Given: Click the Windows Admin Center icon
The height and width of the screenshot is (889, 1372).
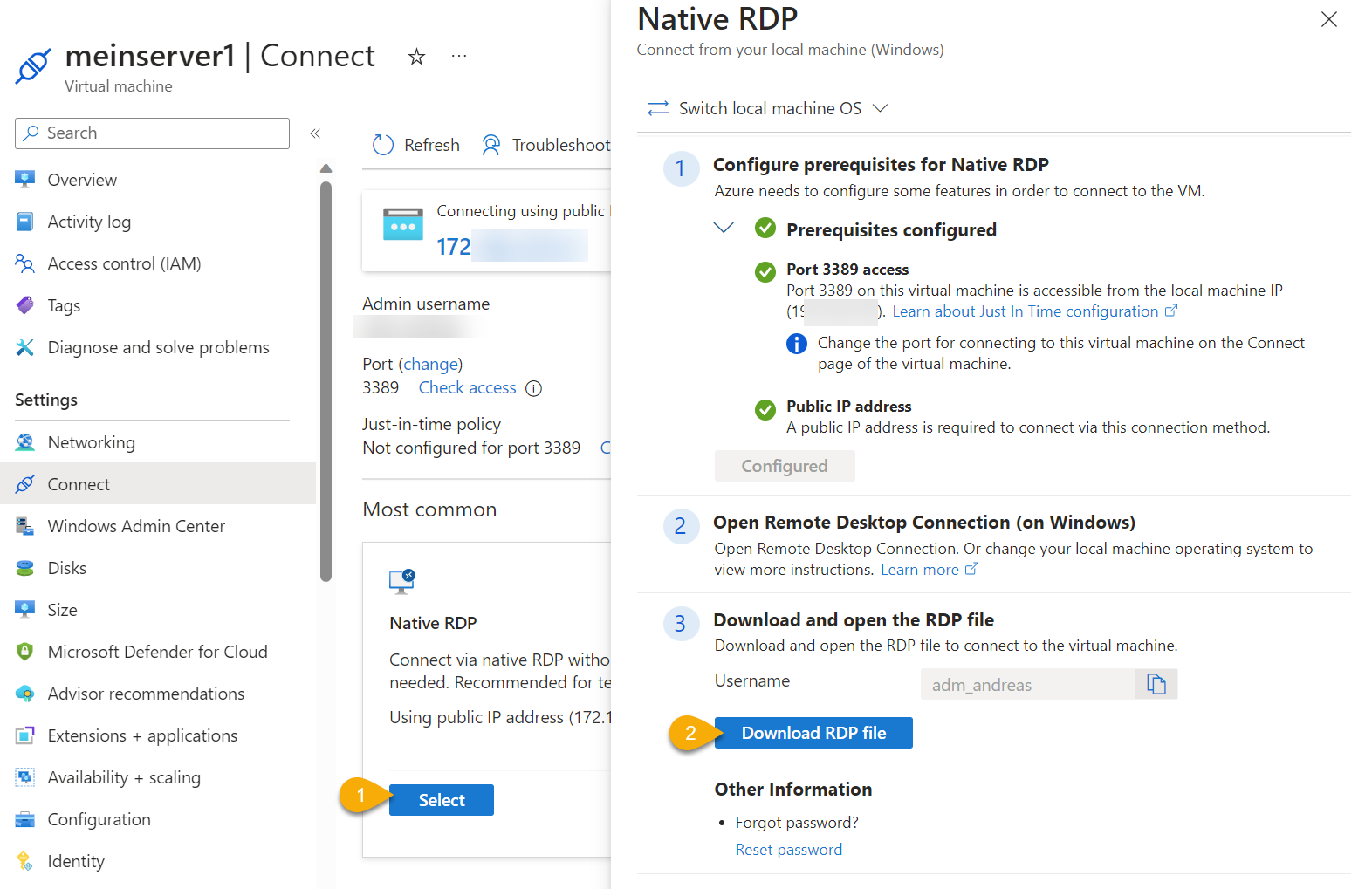Looking at the screenshot, I should pyautogui.click(x=25, y=526).
